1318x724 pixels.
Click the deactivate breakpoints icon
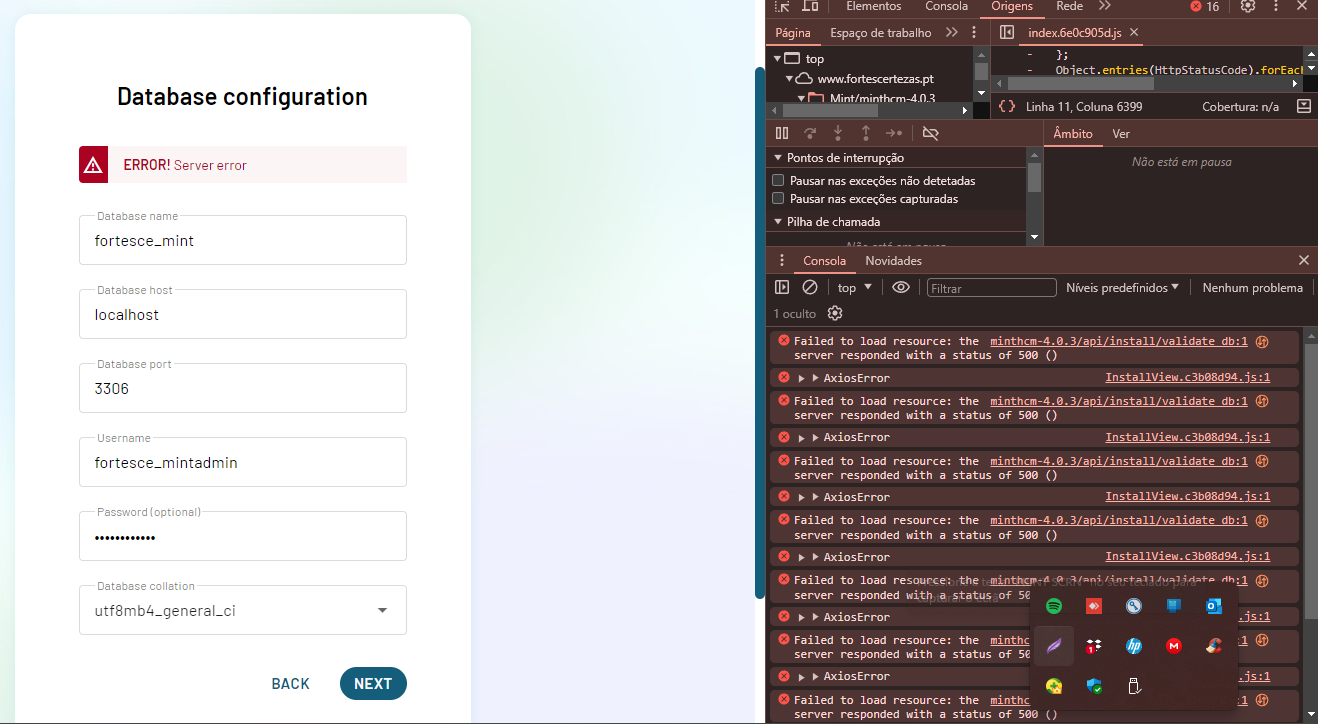click(930, 133)
